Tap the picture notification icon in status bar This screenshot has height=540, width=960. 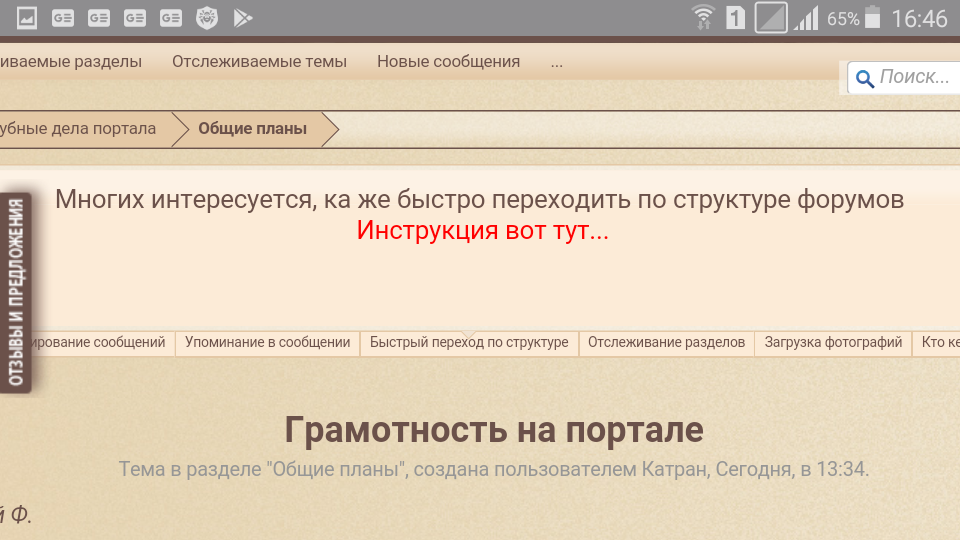27,17
